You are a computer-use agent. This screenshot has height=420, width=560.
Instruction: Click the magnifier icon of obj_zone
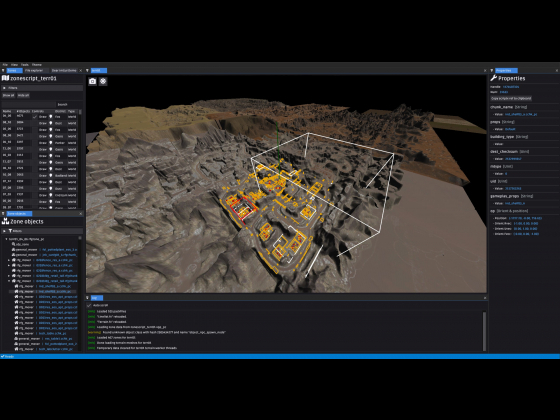point(14,244)
